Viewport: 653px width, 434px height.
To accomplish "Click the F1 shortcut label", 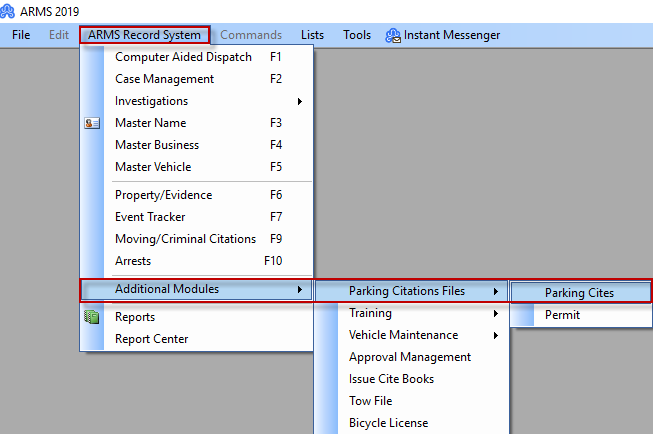I will [x=276, y=57].
